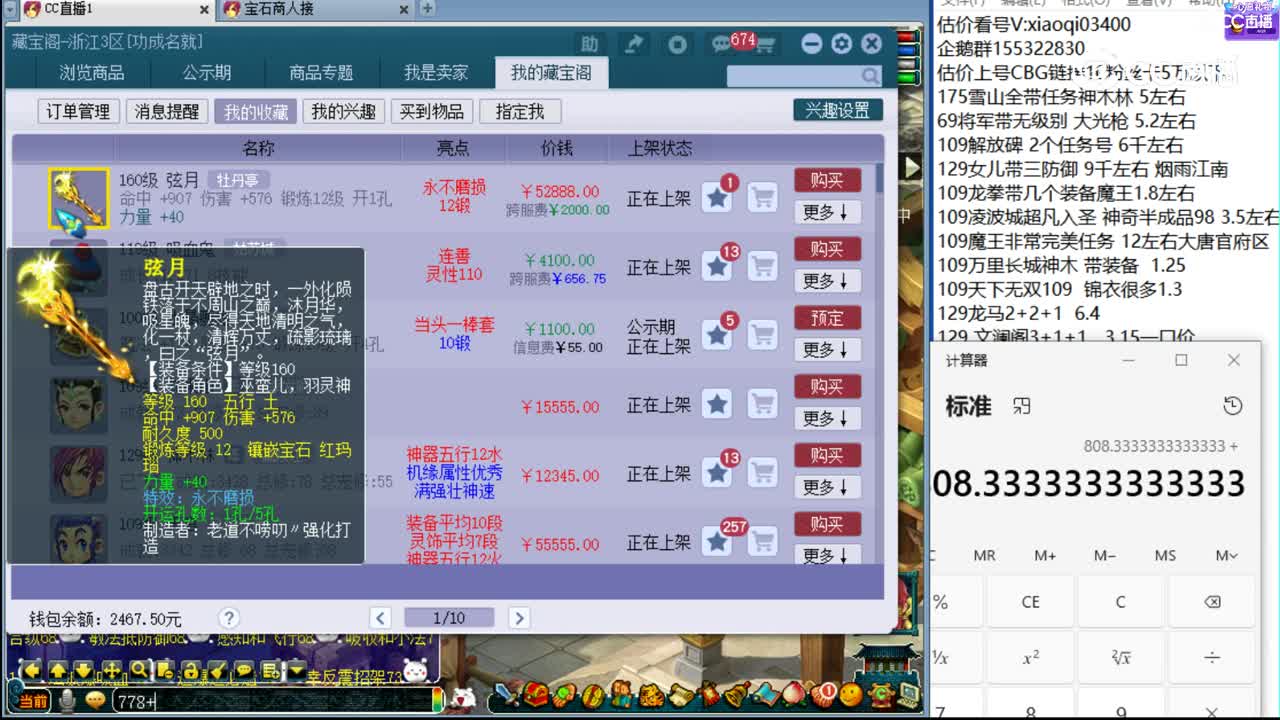This screenshot has height=720, width=1280.
Task: Expand 更多 dropdown on the ¥4100 listing
Action: [x=828, y=281]
